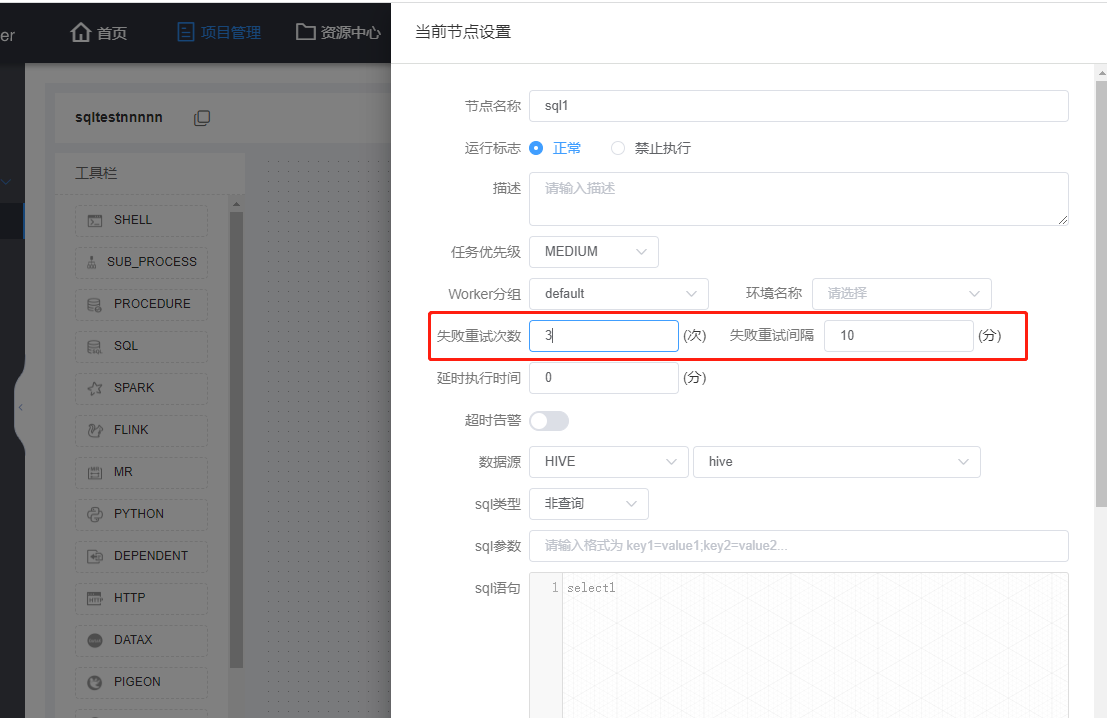Open the sql类型 非查询 dropdown

(x=589, y=504)
